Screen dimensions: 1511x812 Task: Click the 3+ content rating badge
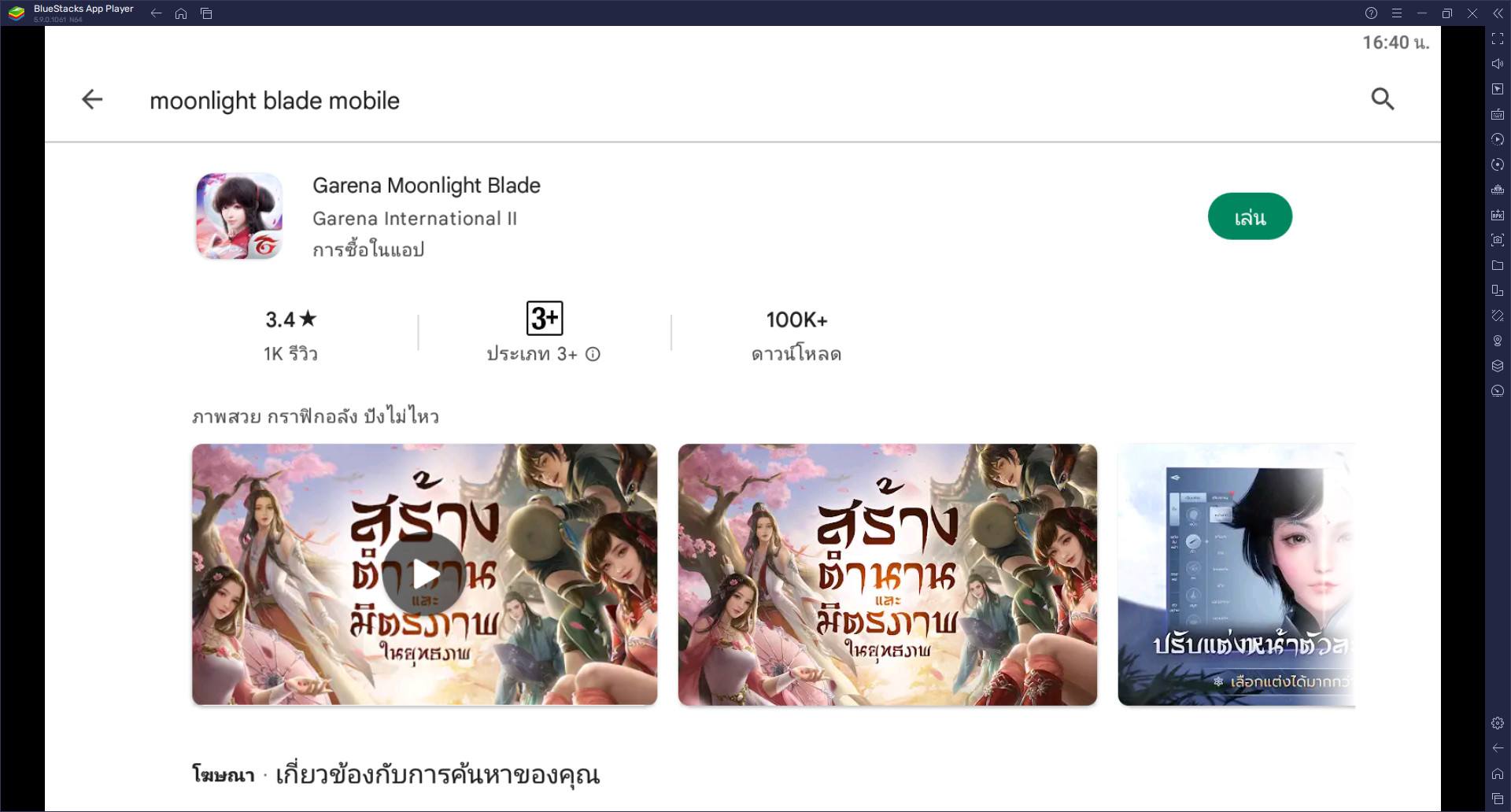click(x=545, y=318)
